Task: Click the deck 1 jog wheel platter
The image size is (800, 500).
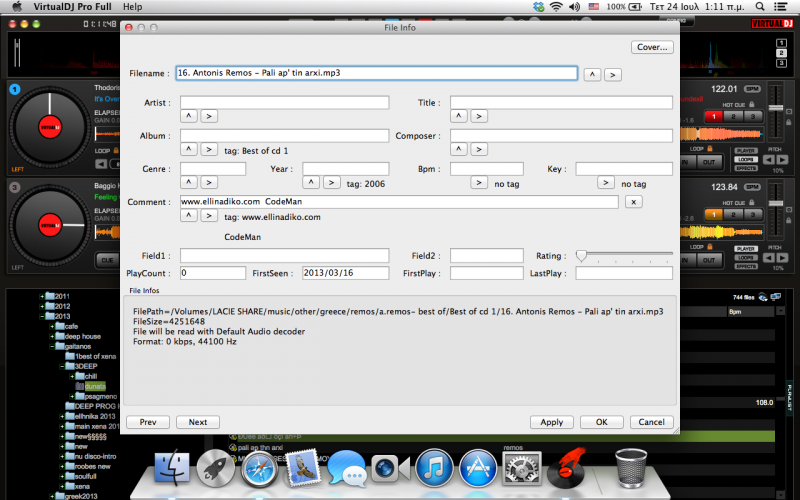Action: 49,127
